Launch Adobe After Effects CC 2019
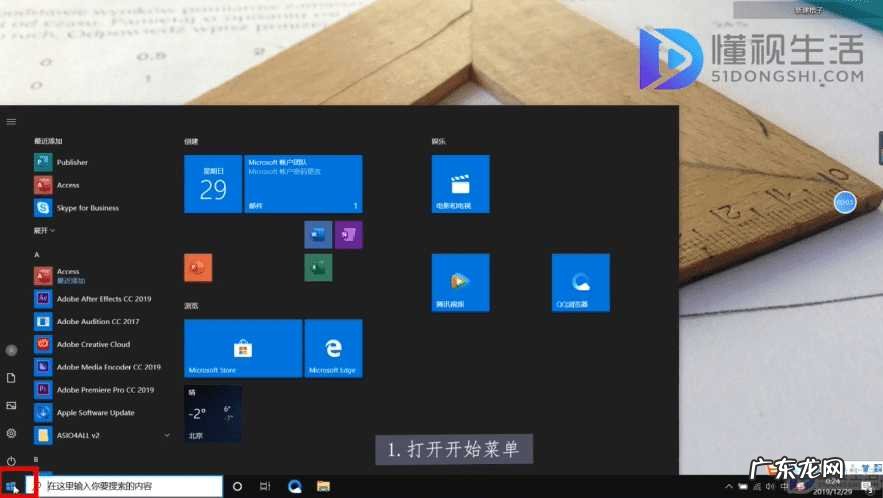The height and width of the screenshot is (498, 883). 103,299
